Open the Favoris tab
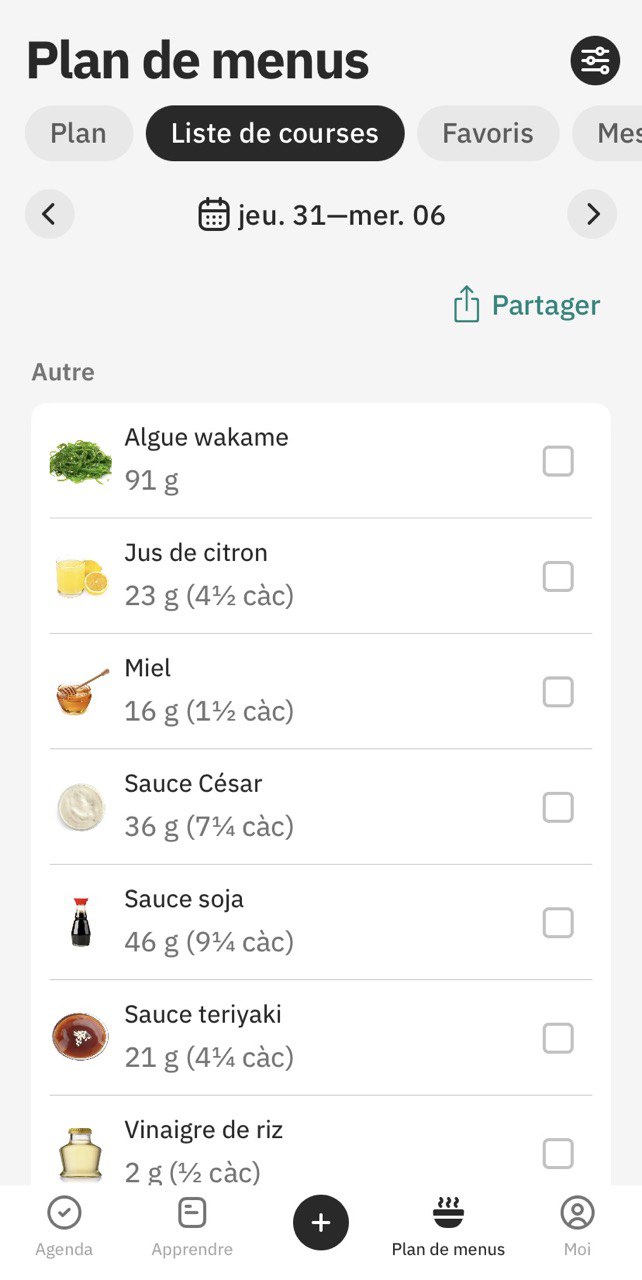 [x=488, y=132]
